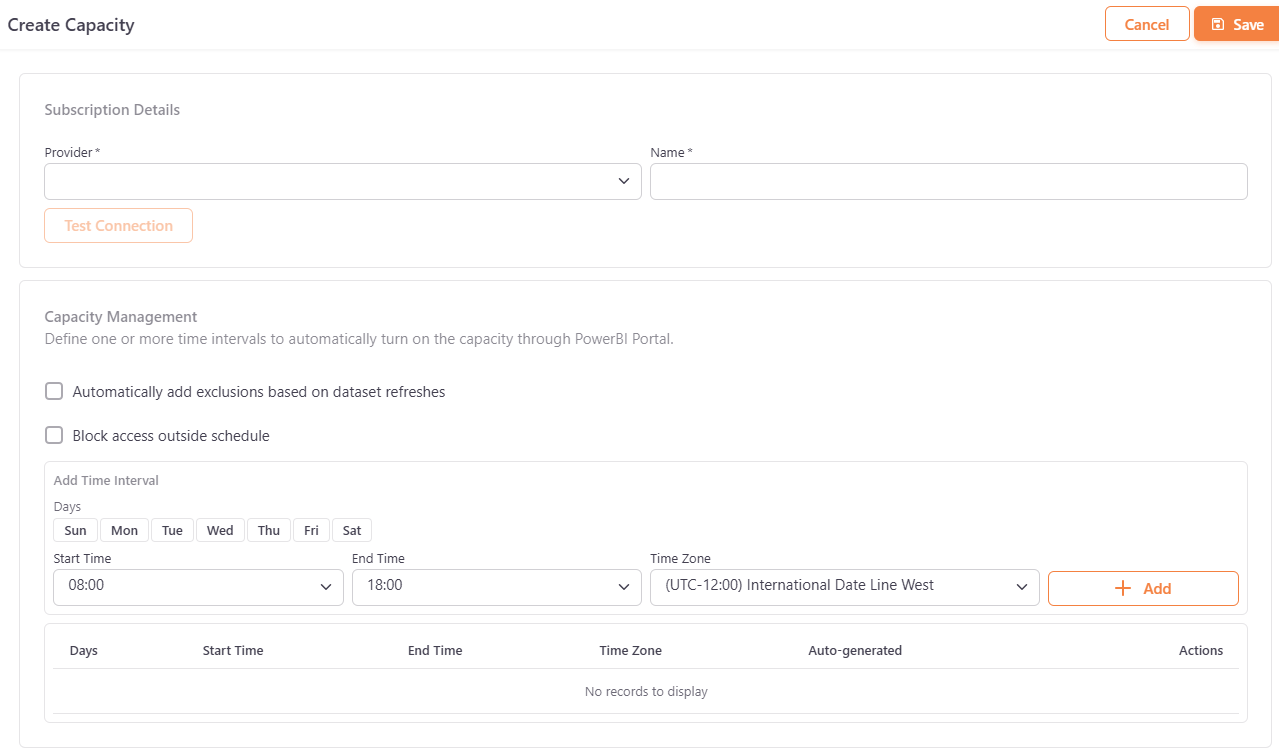Toggle the Wed day button
Viewport: 1279px width, 756px height.
[x=220, y=530]
